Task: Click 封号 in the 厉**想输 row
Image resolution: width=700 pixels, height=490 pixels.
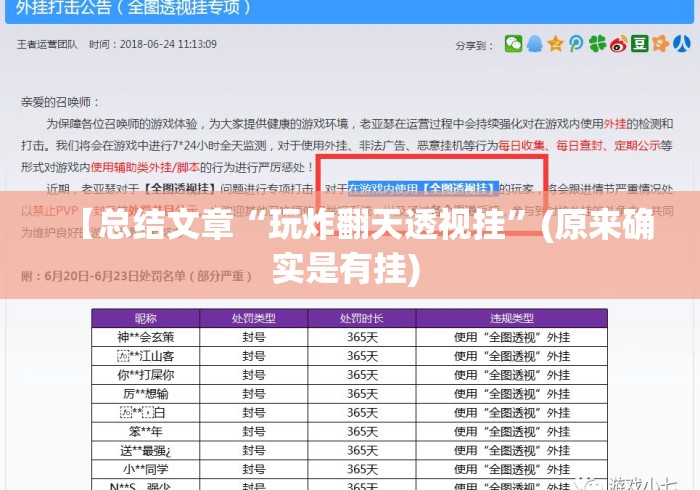Action: click(254, 394)
